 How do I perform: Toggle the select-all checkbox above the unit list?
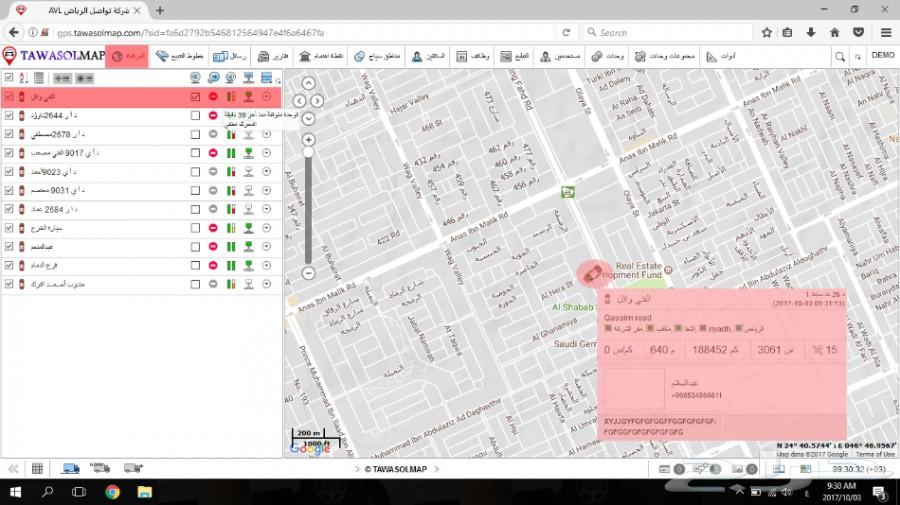pos(9,77)
